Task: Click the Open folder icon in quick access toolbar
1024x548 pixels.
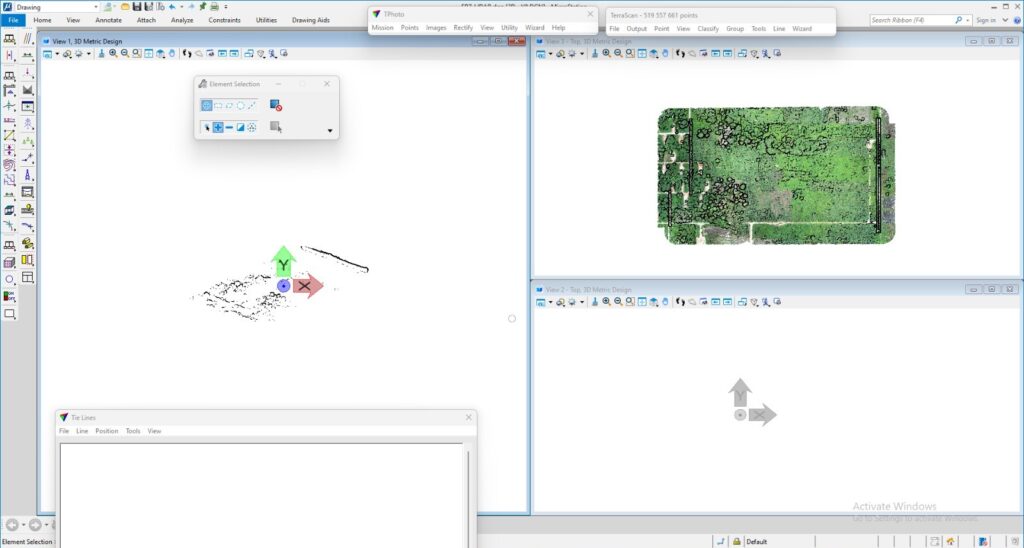Action: (x=125, y=7)
